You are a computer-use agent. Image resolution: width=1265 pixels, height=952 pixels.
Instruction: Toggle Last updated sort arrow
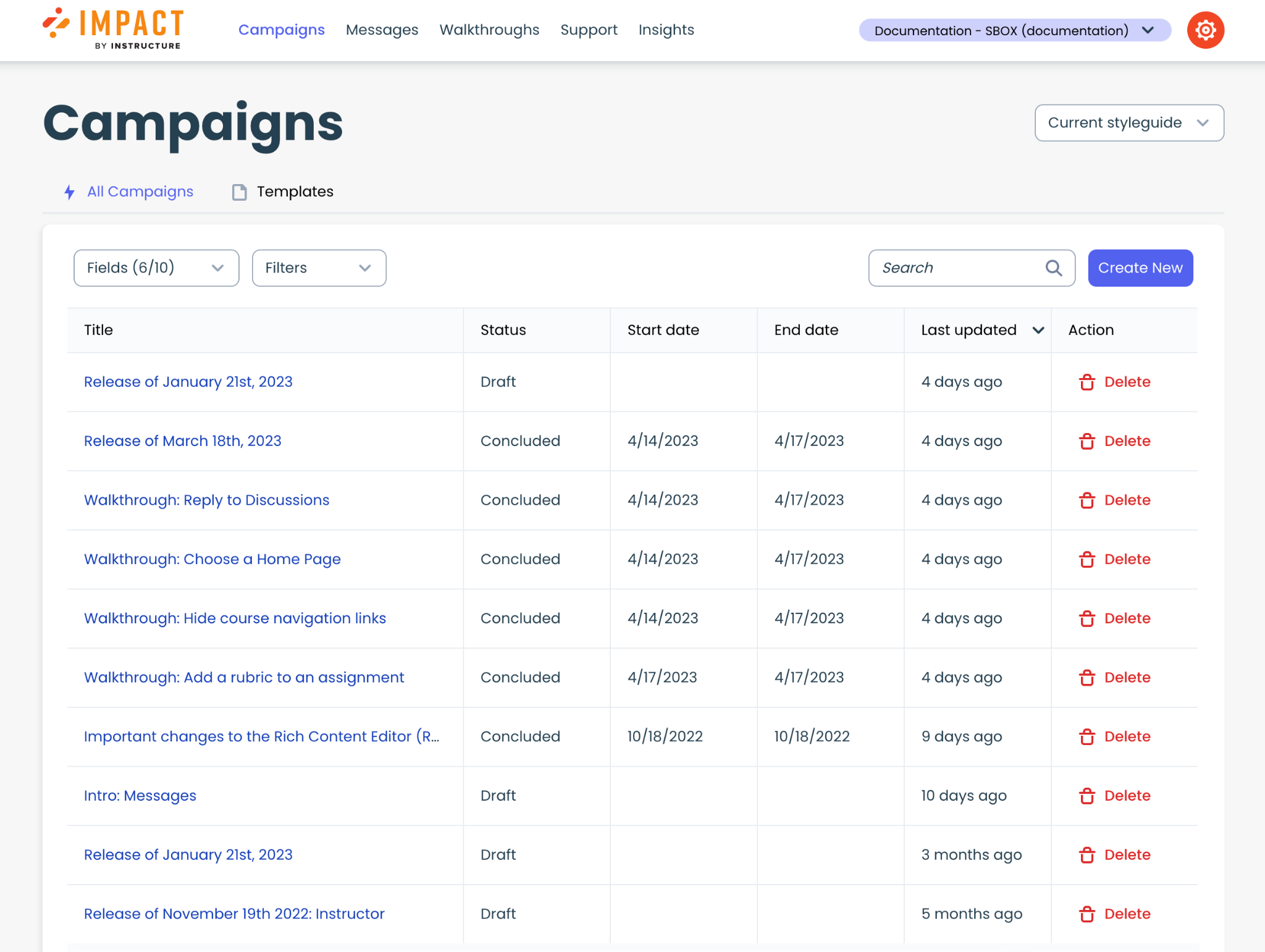[1038, 331]
